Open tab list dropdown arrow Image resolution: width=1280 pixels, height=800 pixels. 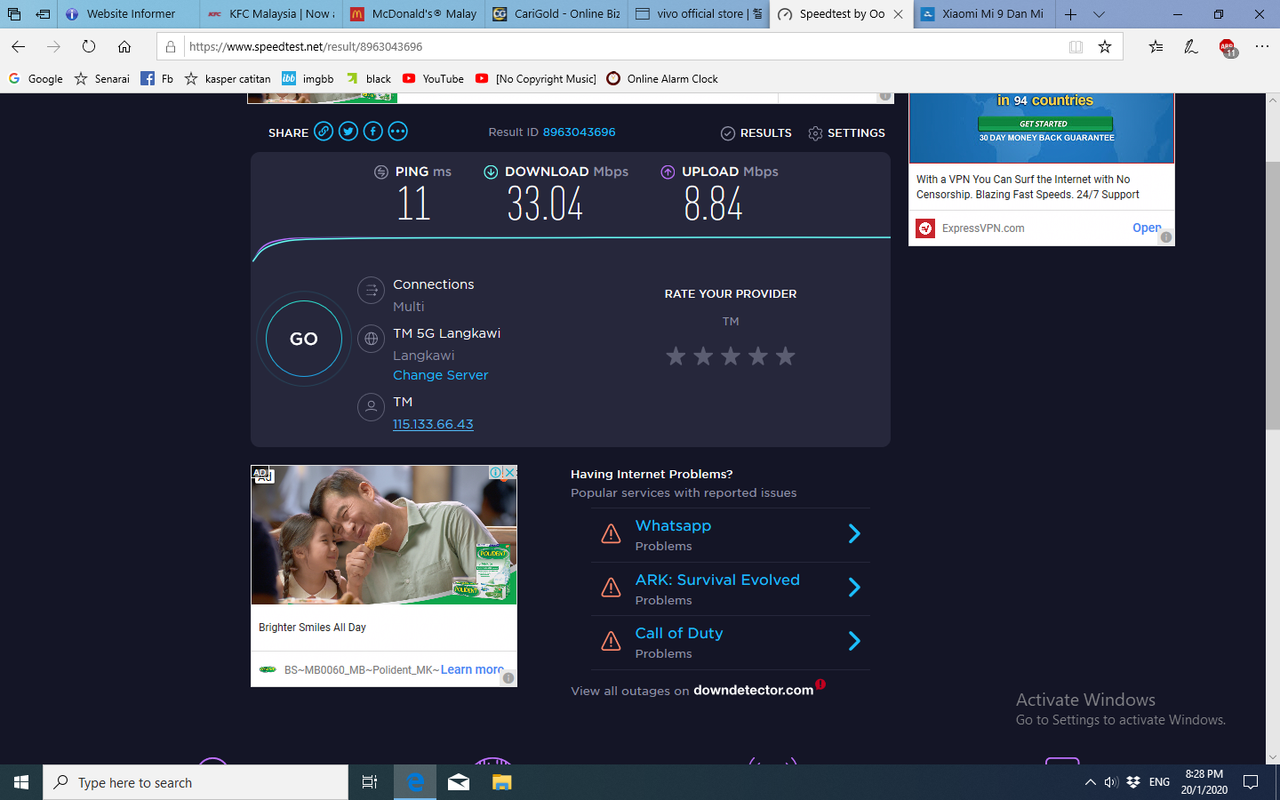click(x=1099, y=14)
